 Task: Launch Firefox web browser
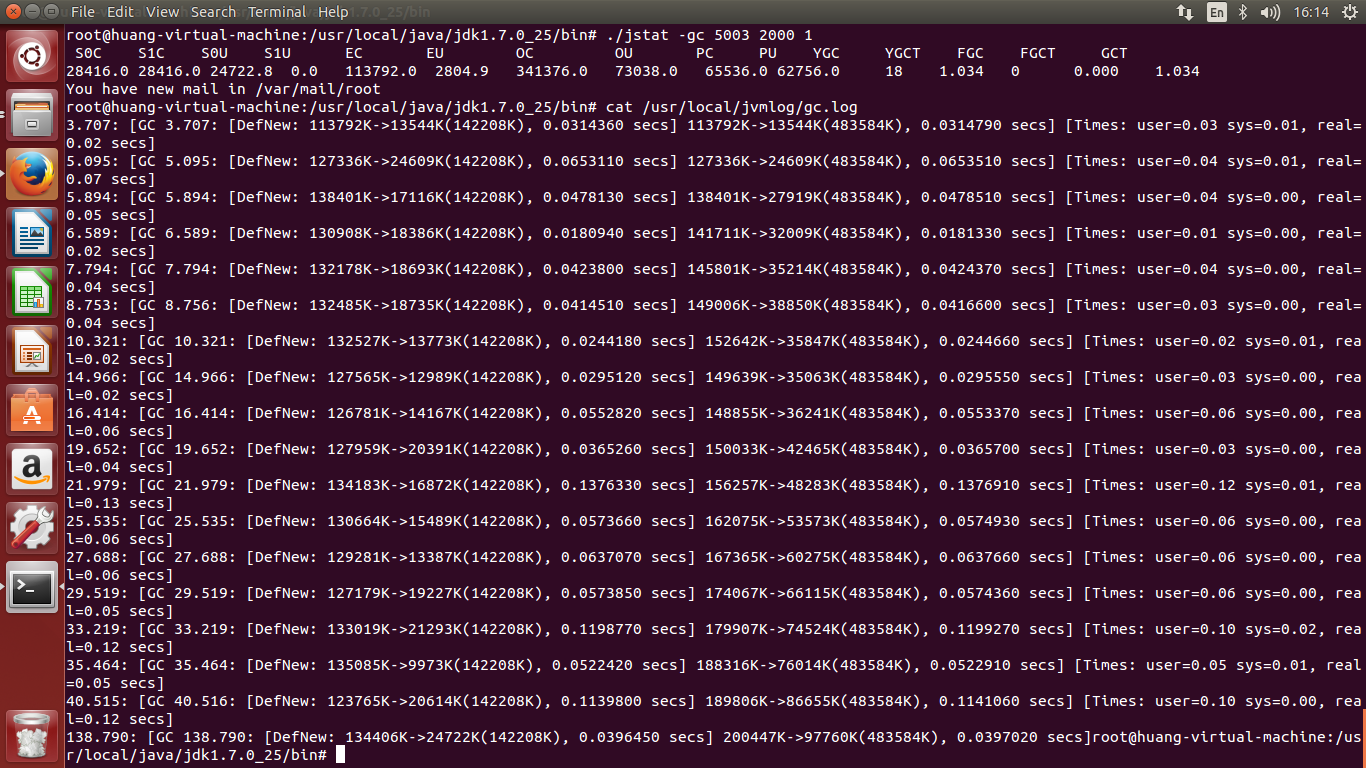[x=32, y=175]
